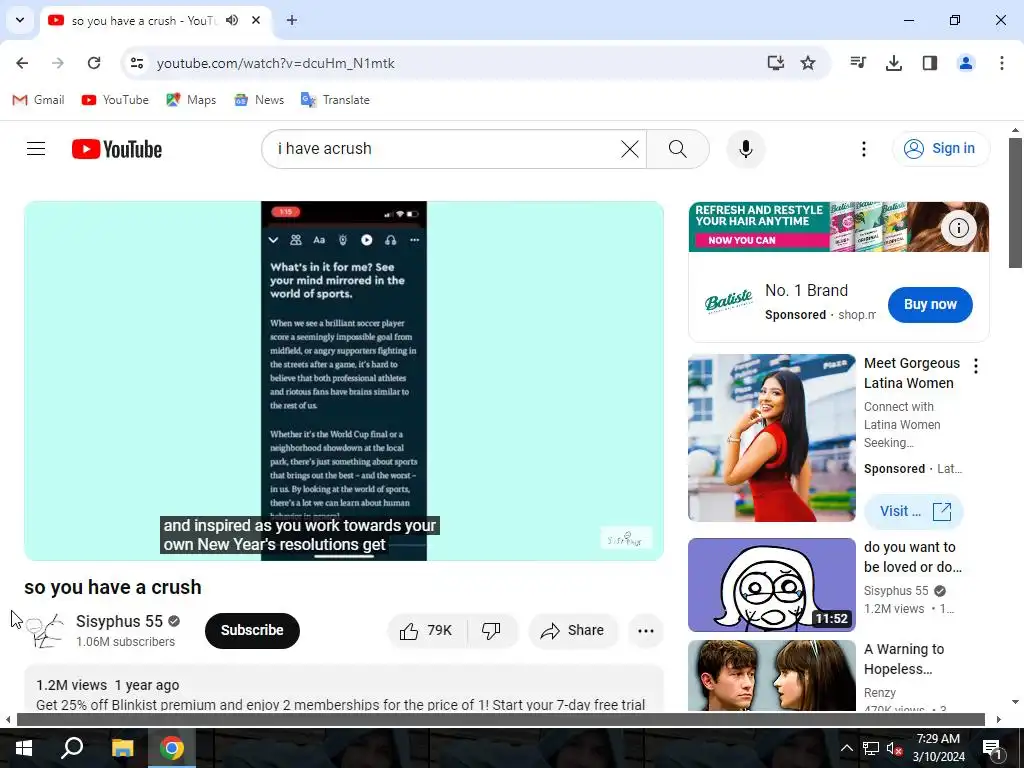Open Translate bookmark
Viewport: 1024px width, 768px height.
[x=336, y=100]
